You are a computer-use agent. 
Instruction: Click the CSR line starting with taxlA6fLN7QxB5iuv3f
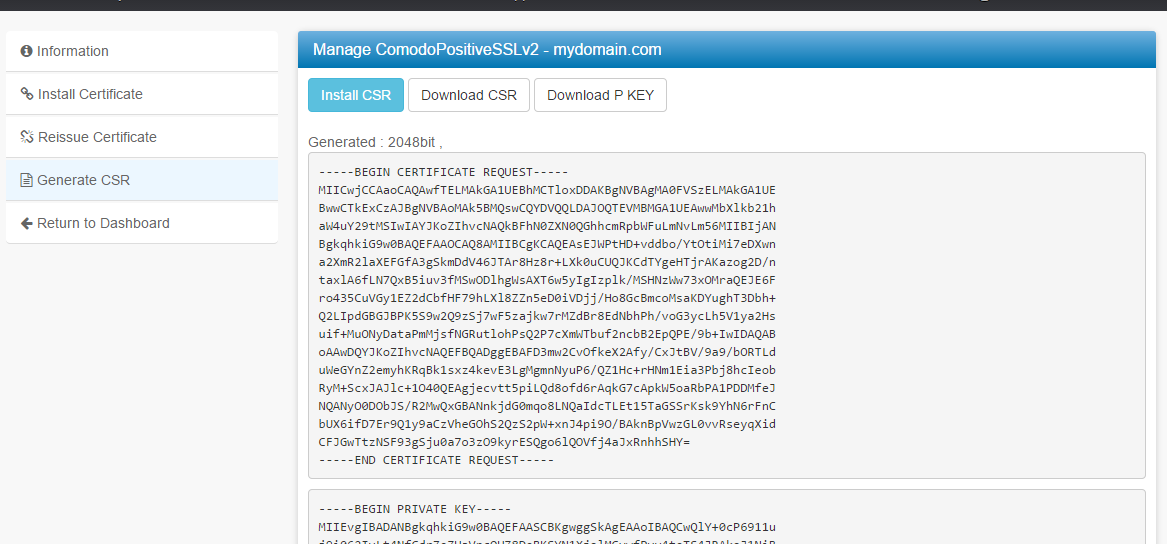click(547, 280)
